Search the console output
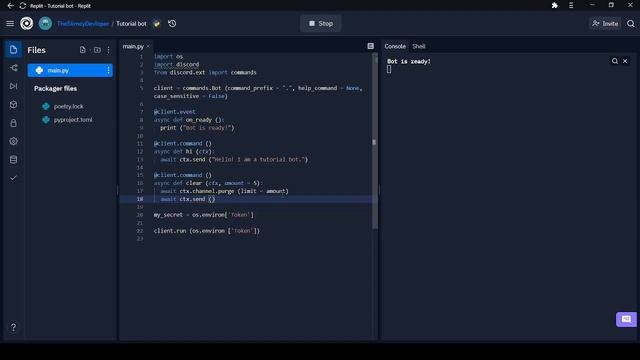 point(614,61)
